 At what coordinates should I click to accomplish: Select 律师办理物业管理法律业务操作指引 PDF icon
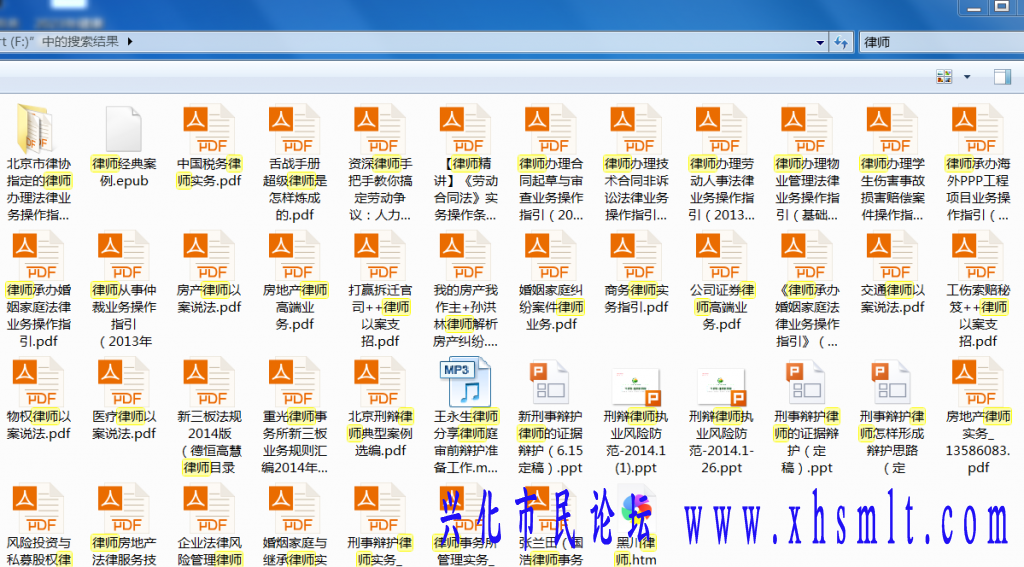[807, 129]
